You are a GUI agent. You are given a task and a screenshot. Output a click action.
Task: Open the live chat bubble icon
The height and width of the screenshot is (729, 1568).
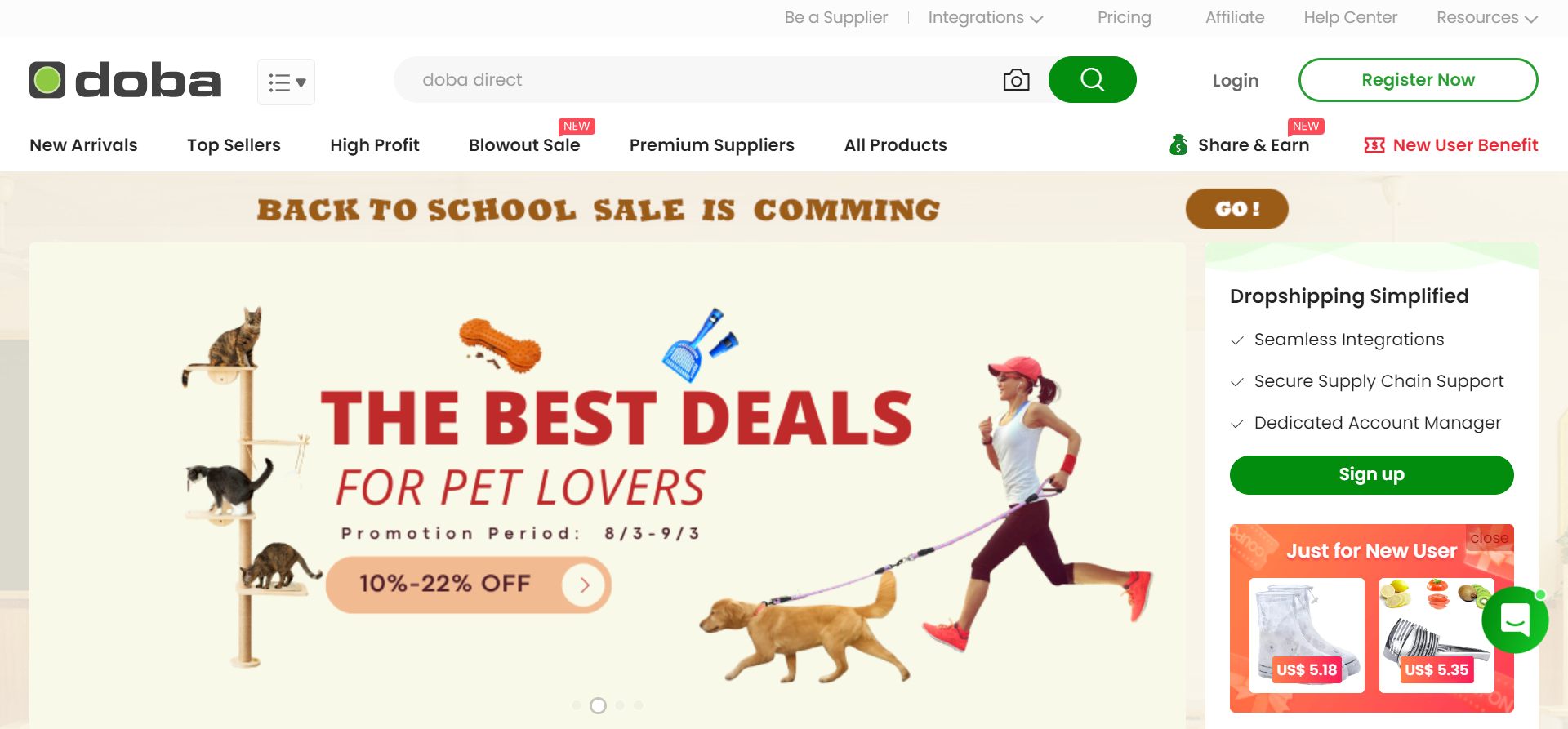click(1515, 620)
